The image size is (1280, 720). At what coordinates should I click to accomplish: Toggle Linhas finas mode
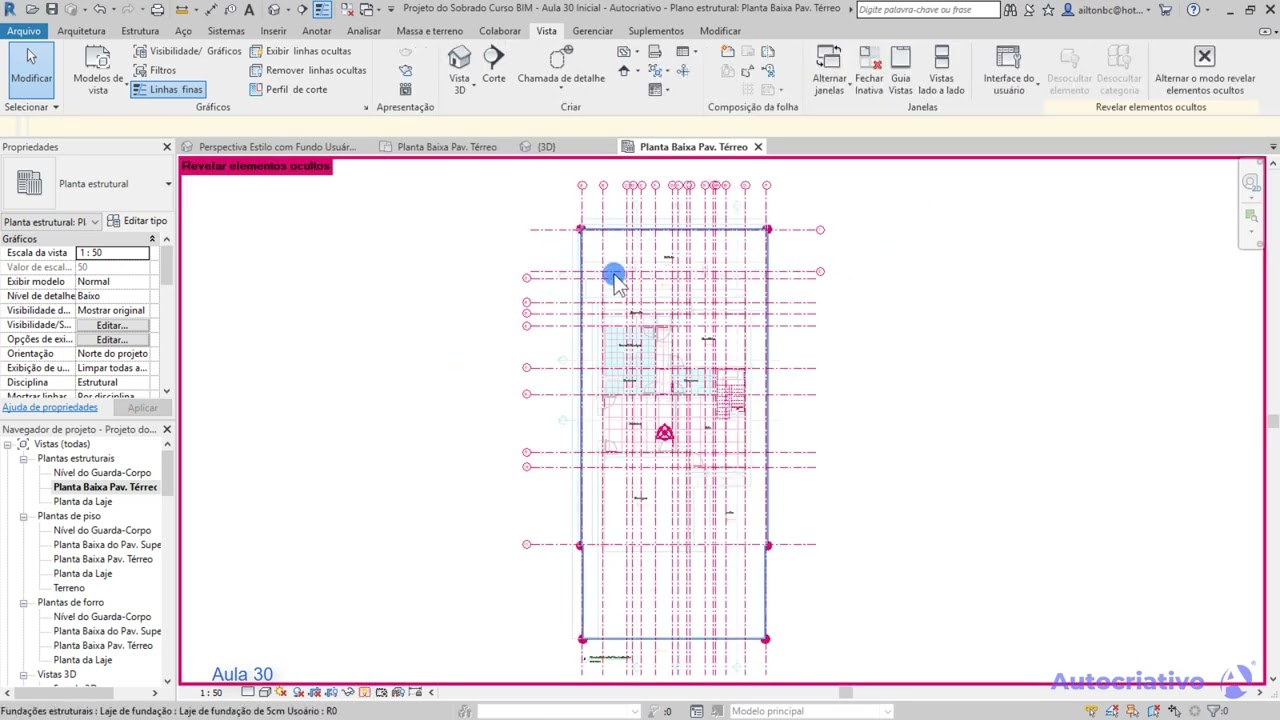click(x=167, y=90)
